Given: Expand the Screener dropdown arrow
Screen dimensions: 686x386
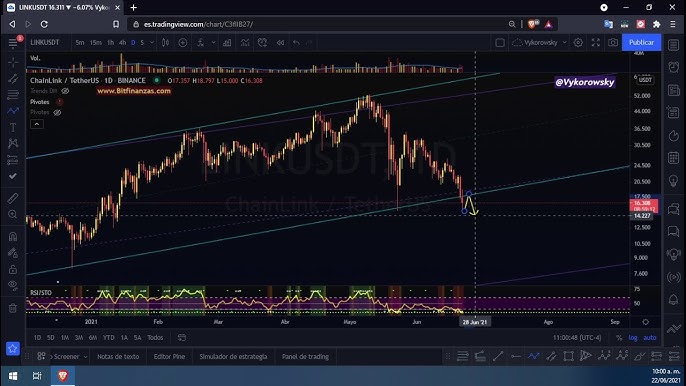Looking at the screenshot, I should coord(85,357).
